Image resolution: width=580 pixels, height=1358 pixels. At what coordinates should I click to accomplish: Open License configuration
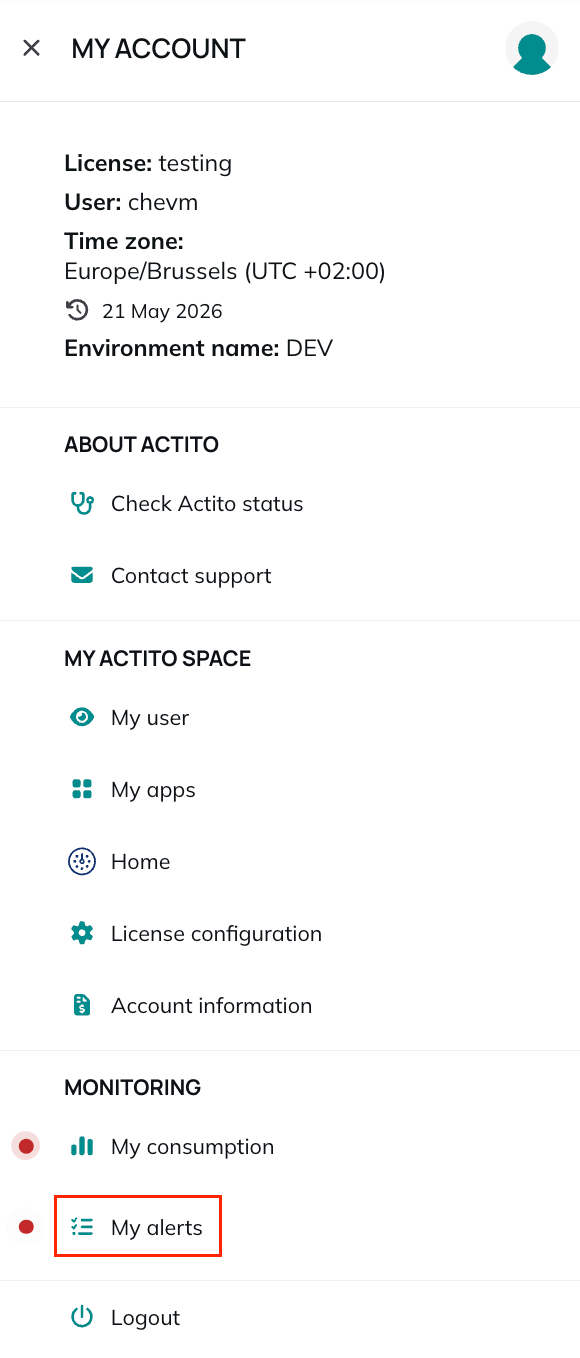216,934
